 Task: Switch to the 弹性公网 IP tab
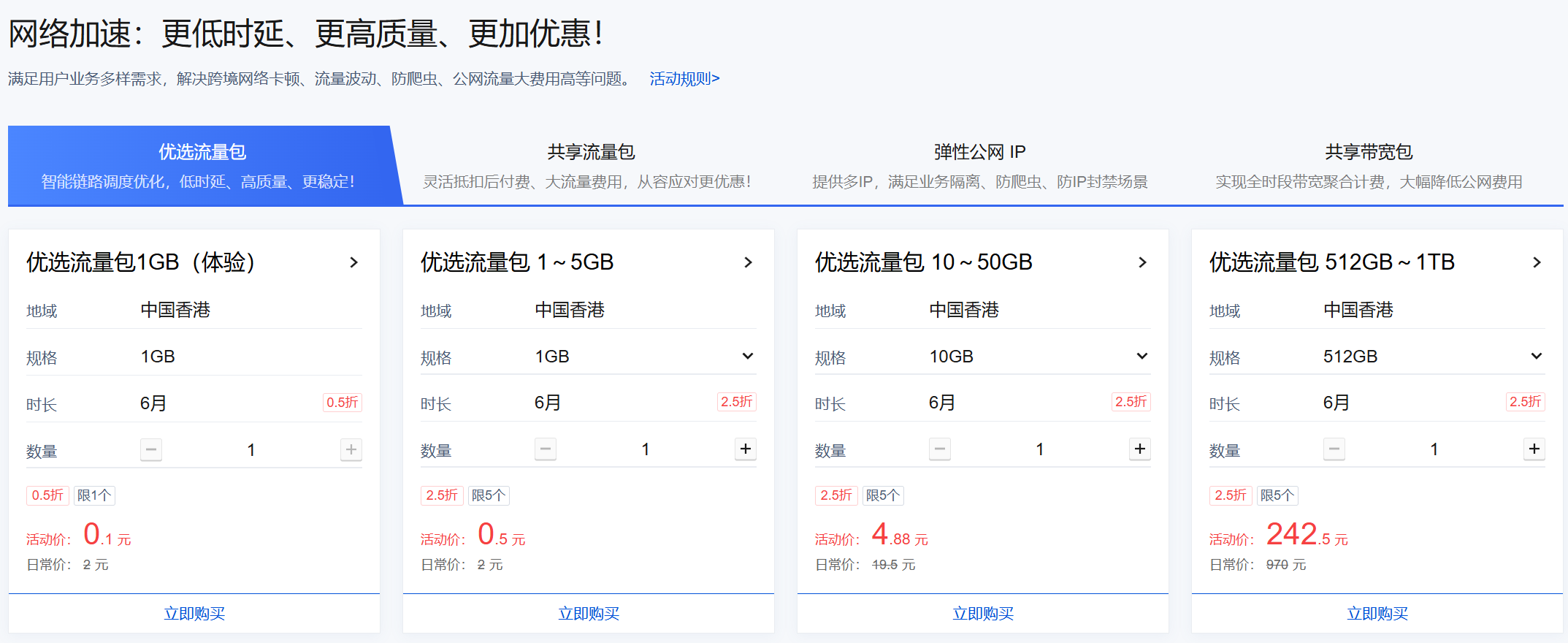(979, 166)
